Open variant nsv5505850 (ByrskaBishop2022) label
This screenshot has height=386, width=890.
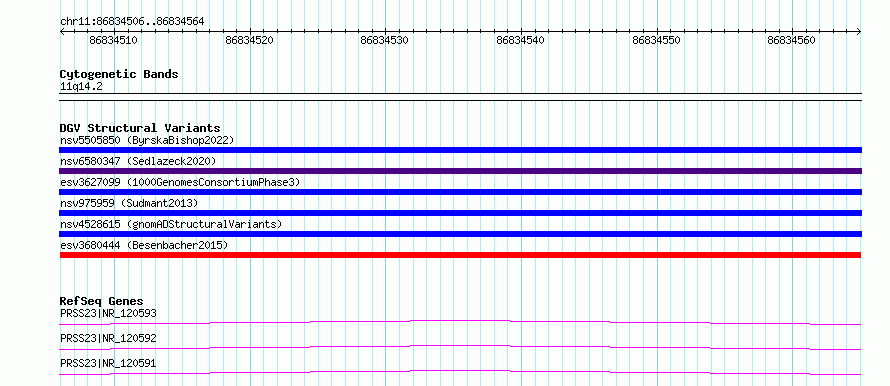click(x=147, y=140)
